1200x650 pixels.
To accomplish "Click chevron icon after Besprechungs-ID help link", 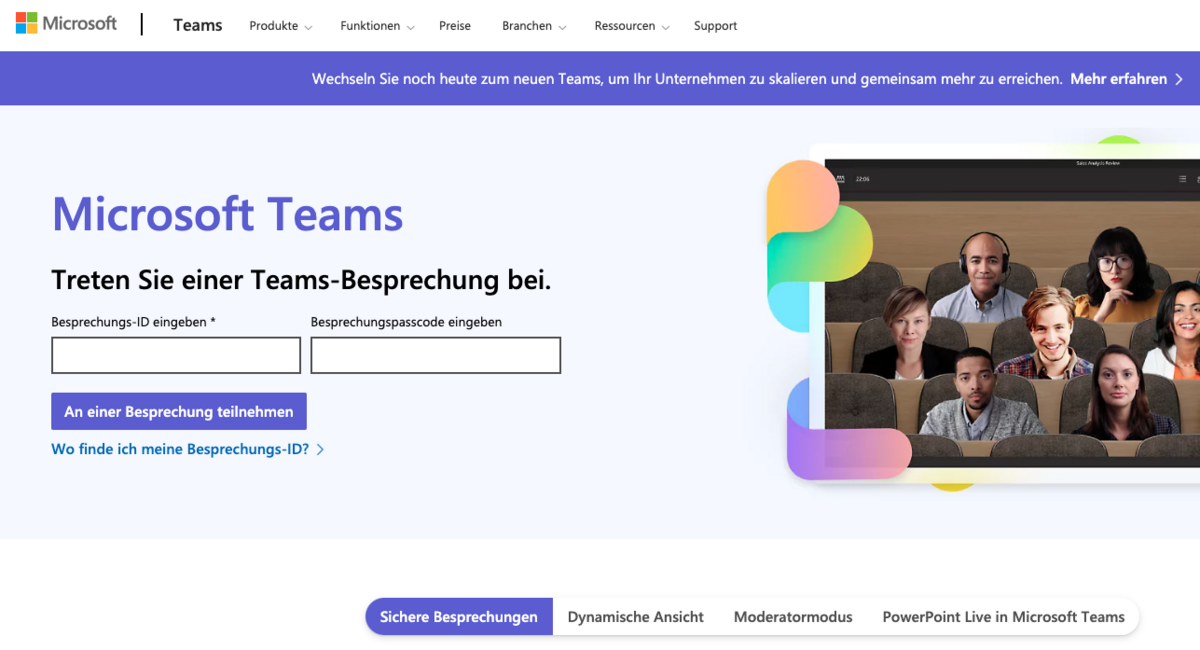I will point(320,450).
